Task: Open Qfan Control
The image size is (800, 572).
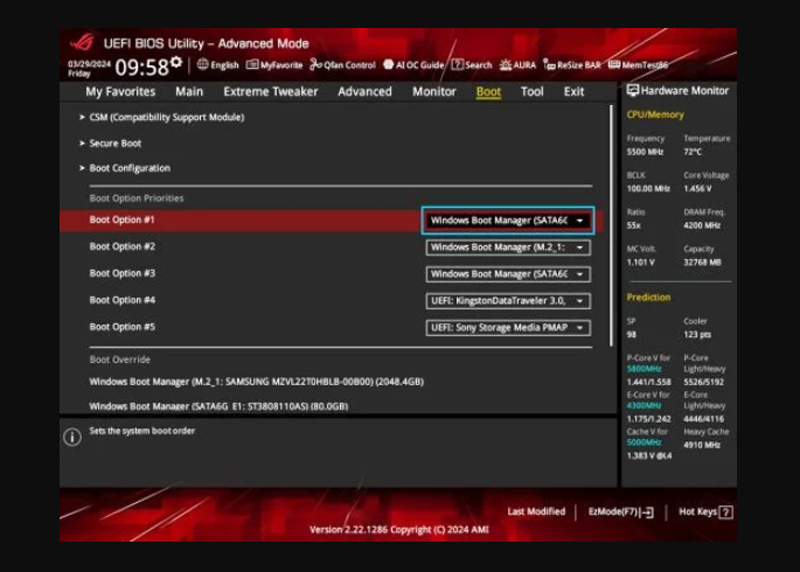Action: pos(342,65)
